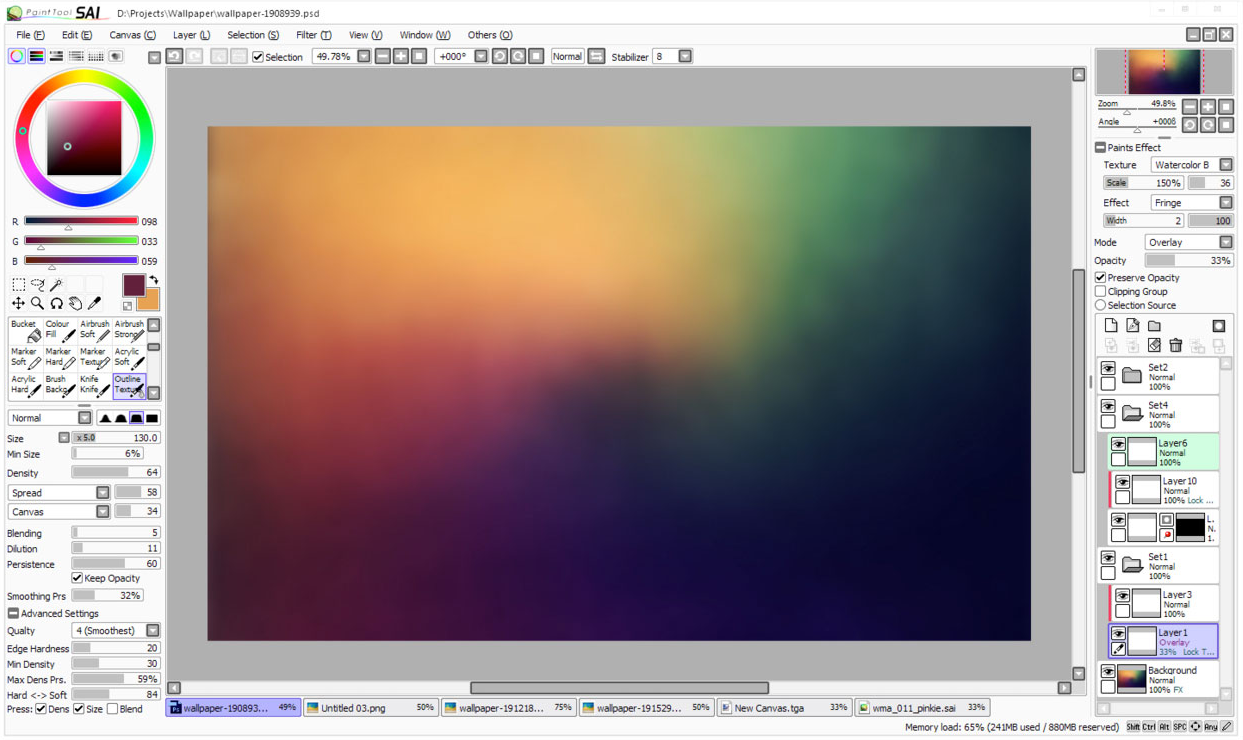Open the rotation angle dropdown
The image size is (1243, 740).
coord(481,57)
